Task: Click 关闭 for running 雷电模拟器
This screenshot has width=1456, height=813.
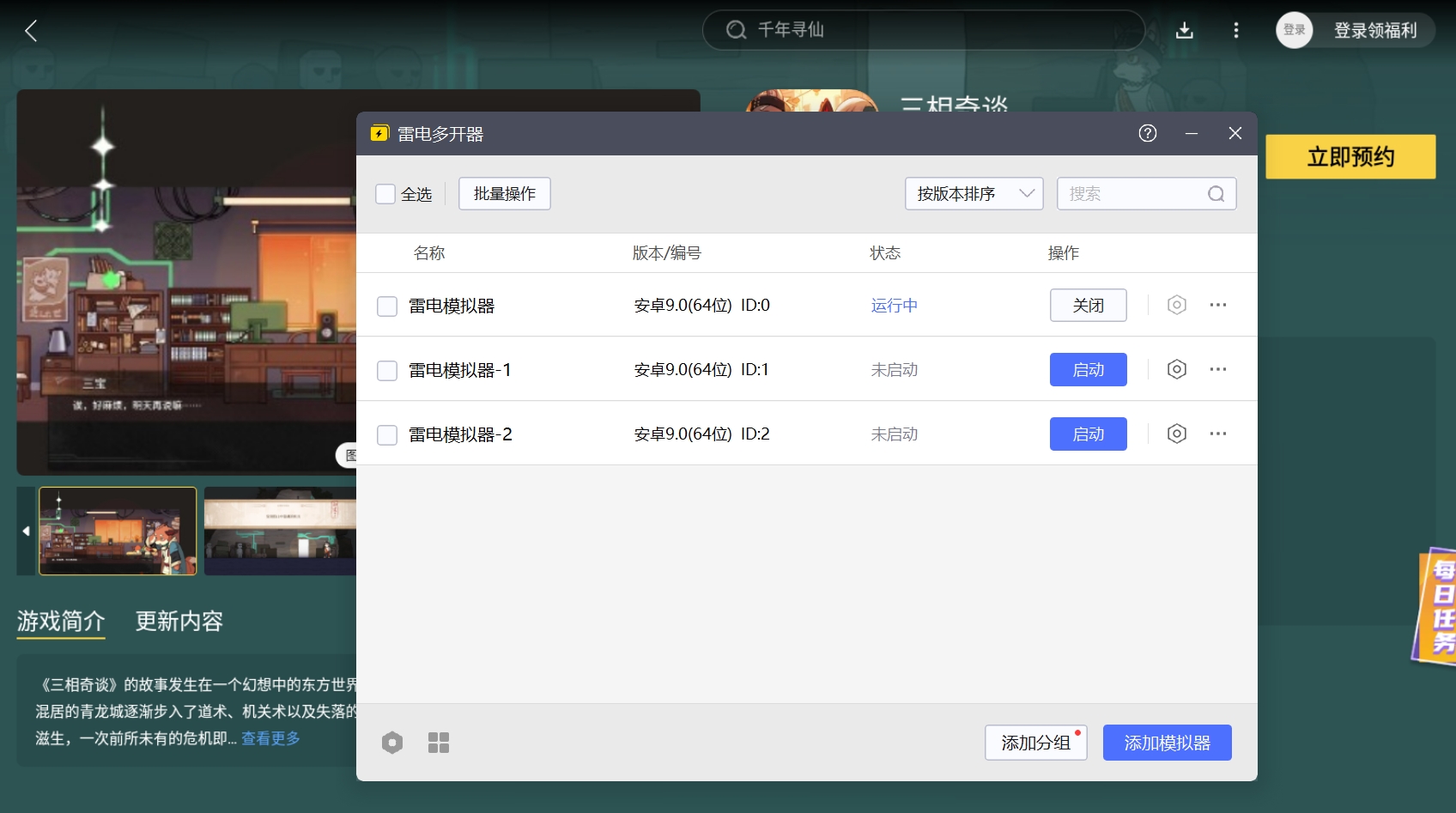Action: click(1089, 305)
